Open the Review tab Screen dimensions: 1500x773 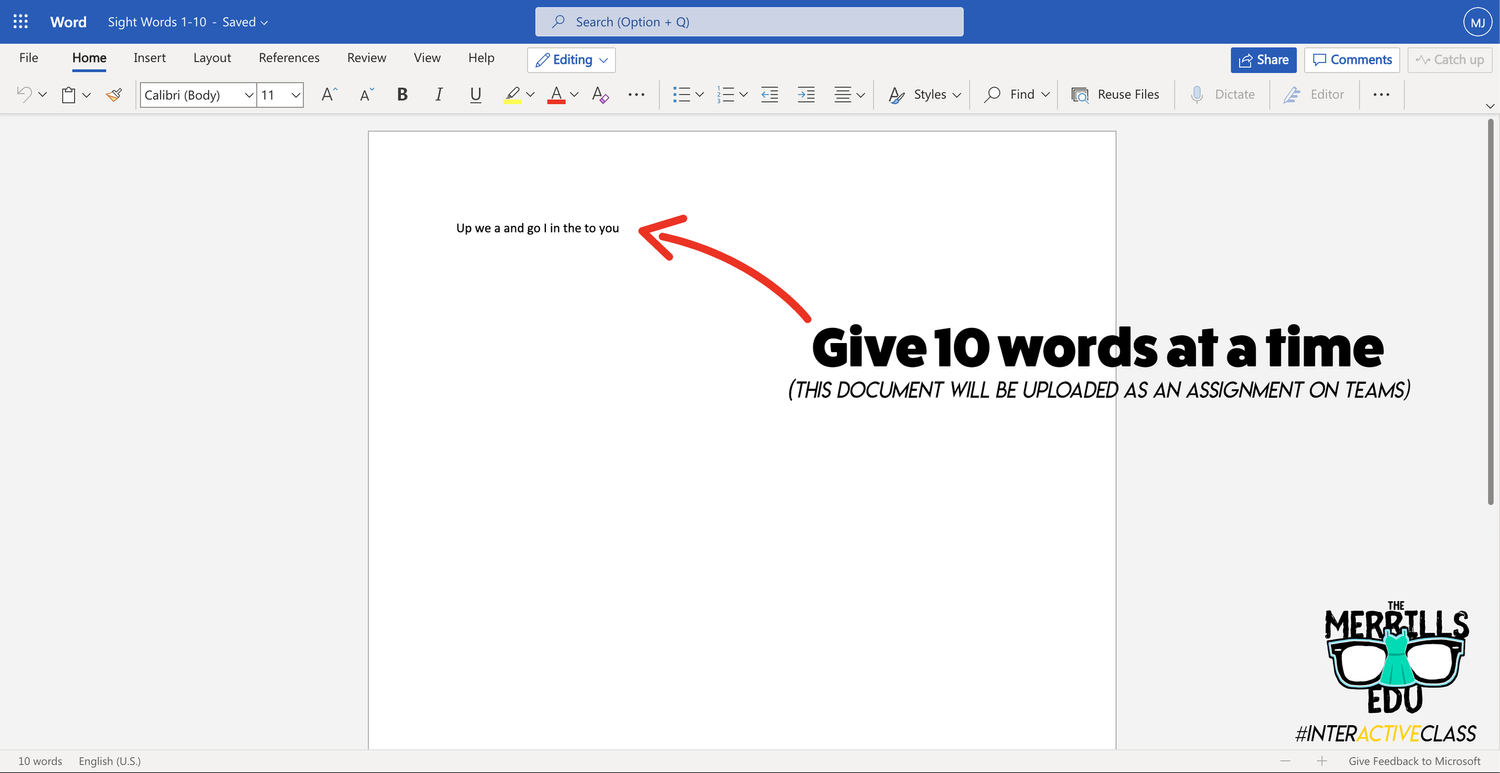pos(366,57)
